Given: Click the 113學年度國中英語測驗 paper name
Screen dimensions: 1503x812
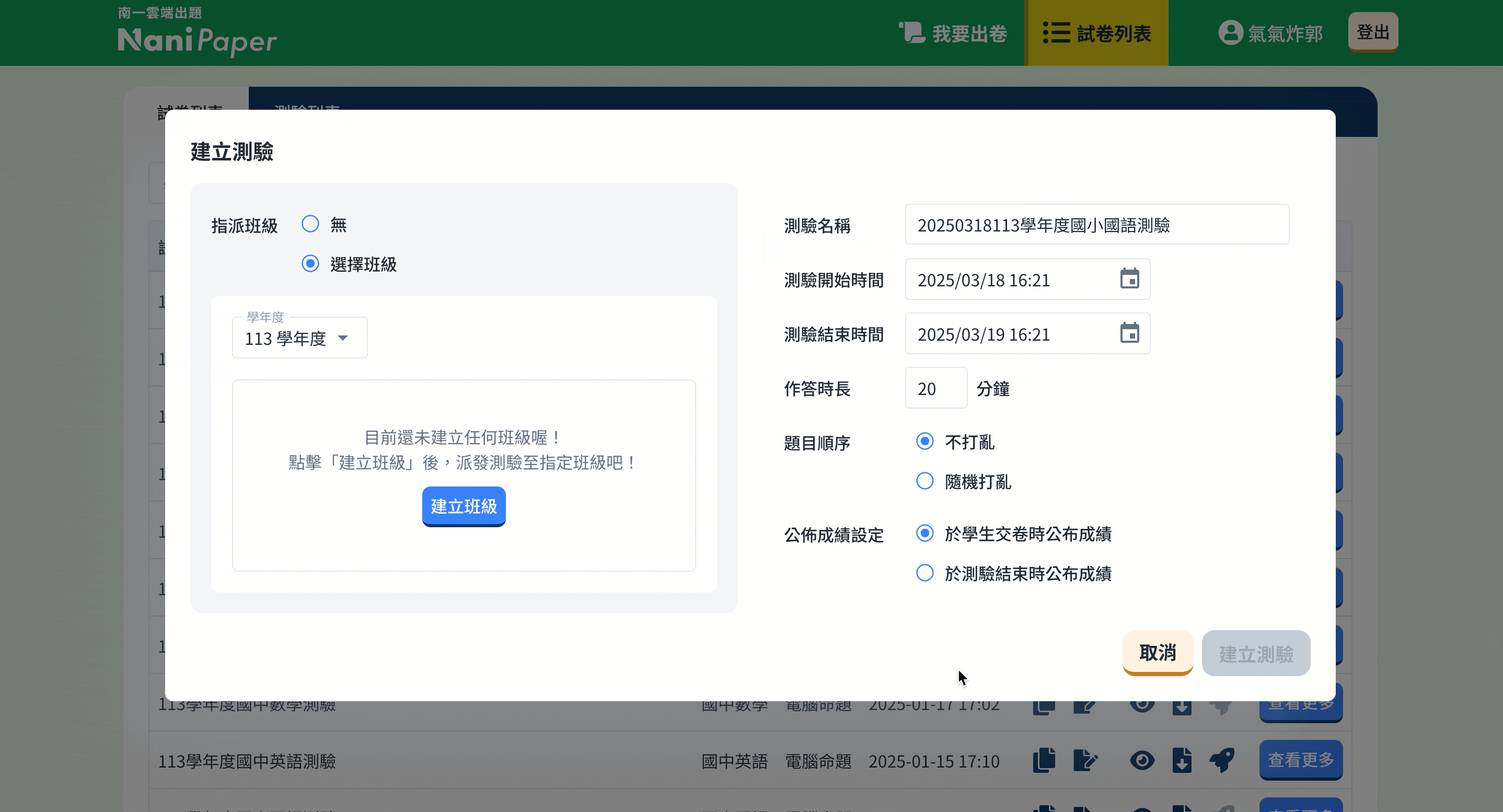Looking at the screenshot, I should click(x=247, y=761).
